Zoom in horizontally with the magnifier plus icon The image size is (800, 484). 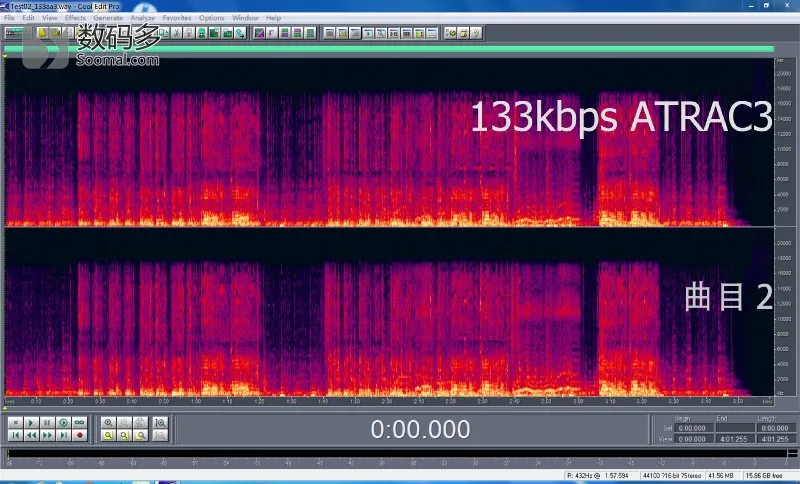coord(108,423)
